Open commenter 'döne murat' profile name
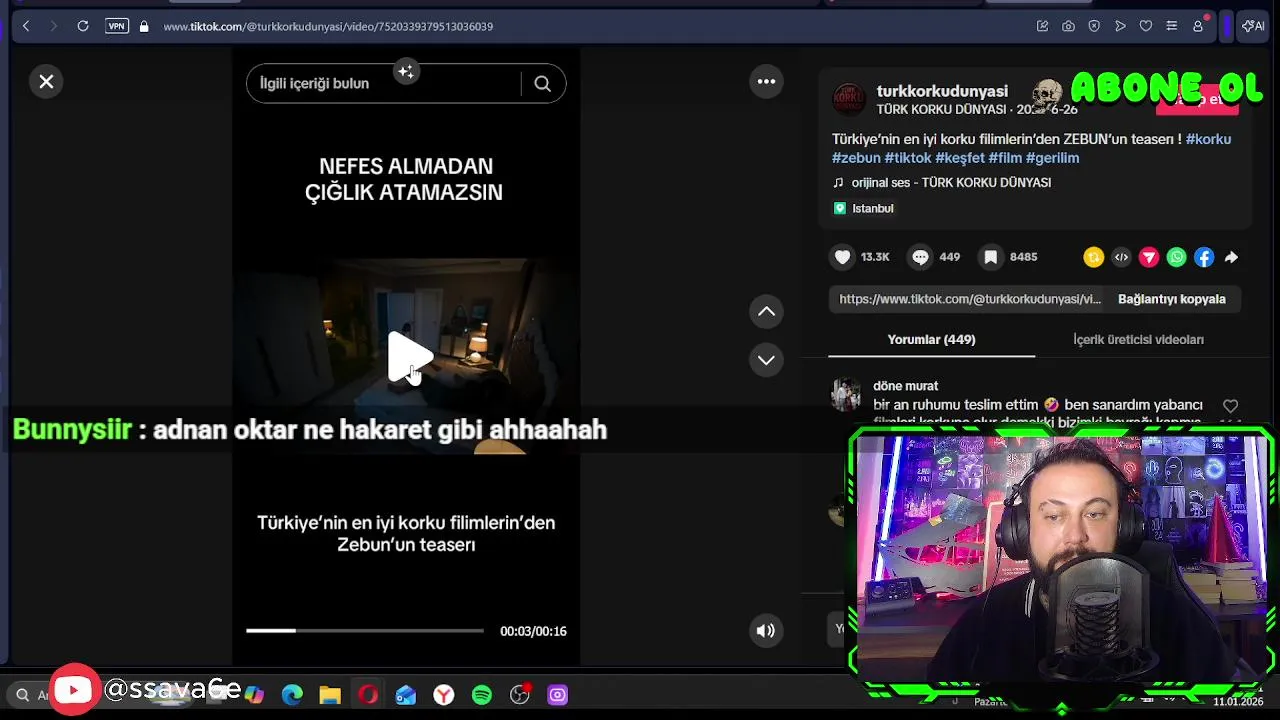Screen dimensions: 1280x720 pyautogui.click(x=905, y=386)
